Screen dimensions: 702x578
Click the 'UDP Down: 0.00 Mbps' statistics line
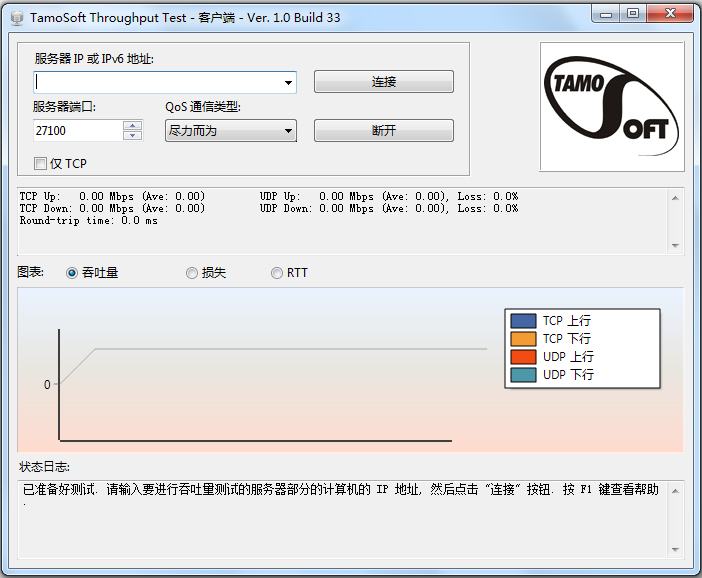[389, 209]
